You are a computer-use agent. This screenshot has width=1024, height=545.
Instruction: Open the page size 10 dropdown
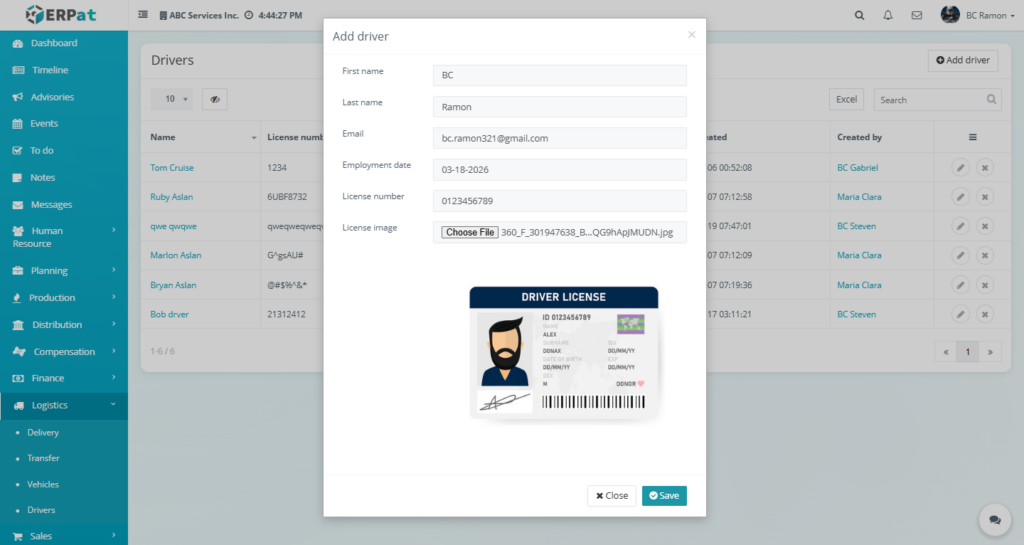[172, 99]
